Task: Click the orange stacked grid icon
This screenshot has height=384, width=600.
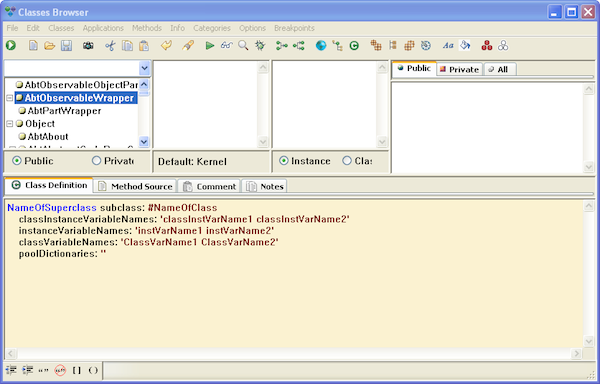Action: 376,46
